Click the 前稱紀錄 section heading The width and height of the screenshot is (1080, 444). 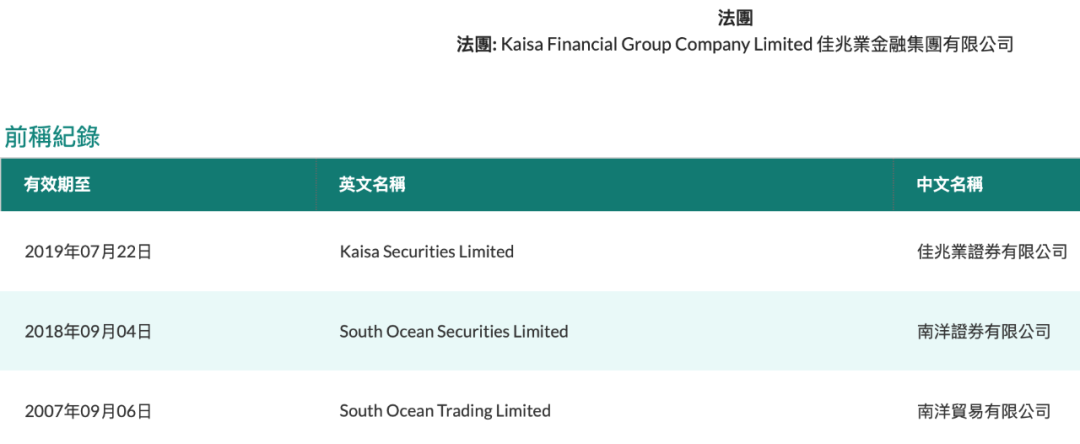pyautogui.click(x=52, y=137)
